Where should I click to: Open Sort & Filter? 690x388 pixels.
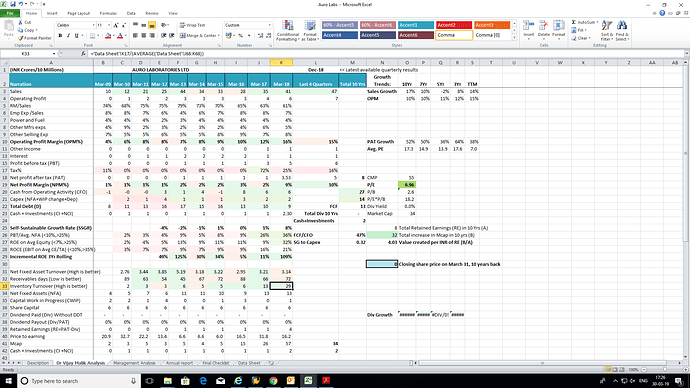[x=606, y=31]
